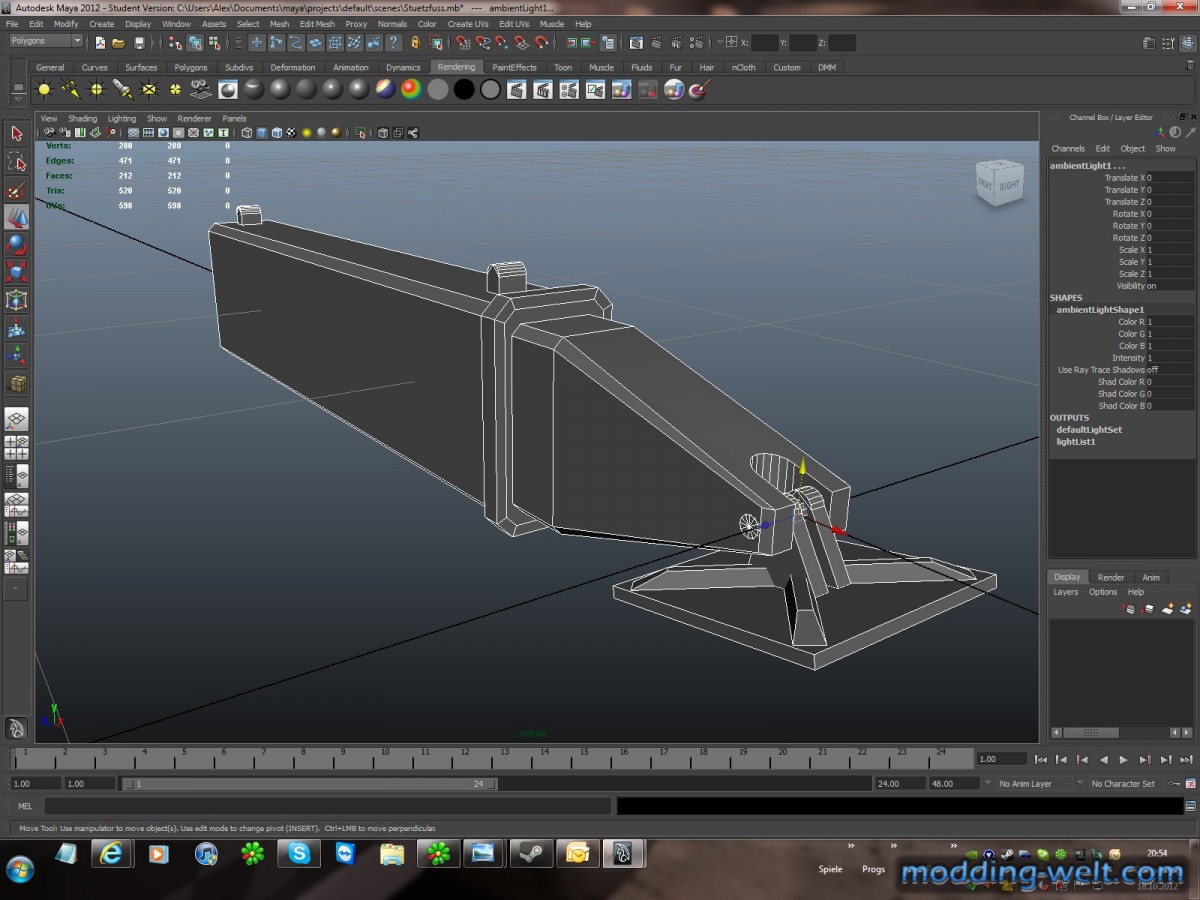Open the script editor icon

pyautogui.click(x=1190, y=806)
